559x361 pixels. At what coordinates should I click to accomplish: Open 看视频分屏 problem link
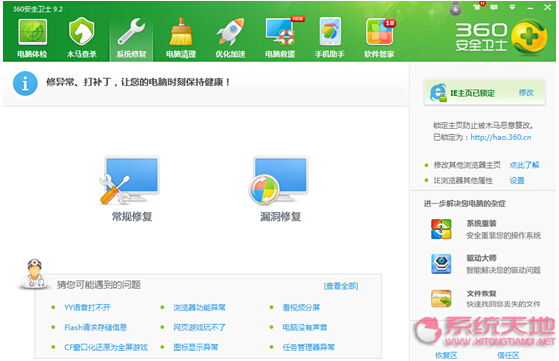pyautogui.click(x=301, y=308)
